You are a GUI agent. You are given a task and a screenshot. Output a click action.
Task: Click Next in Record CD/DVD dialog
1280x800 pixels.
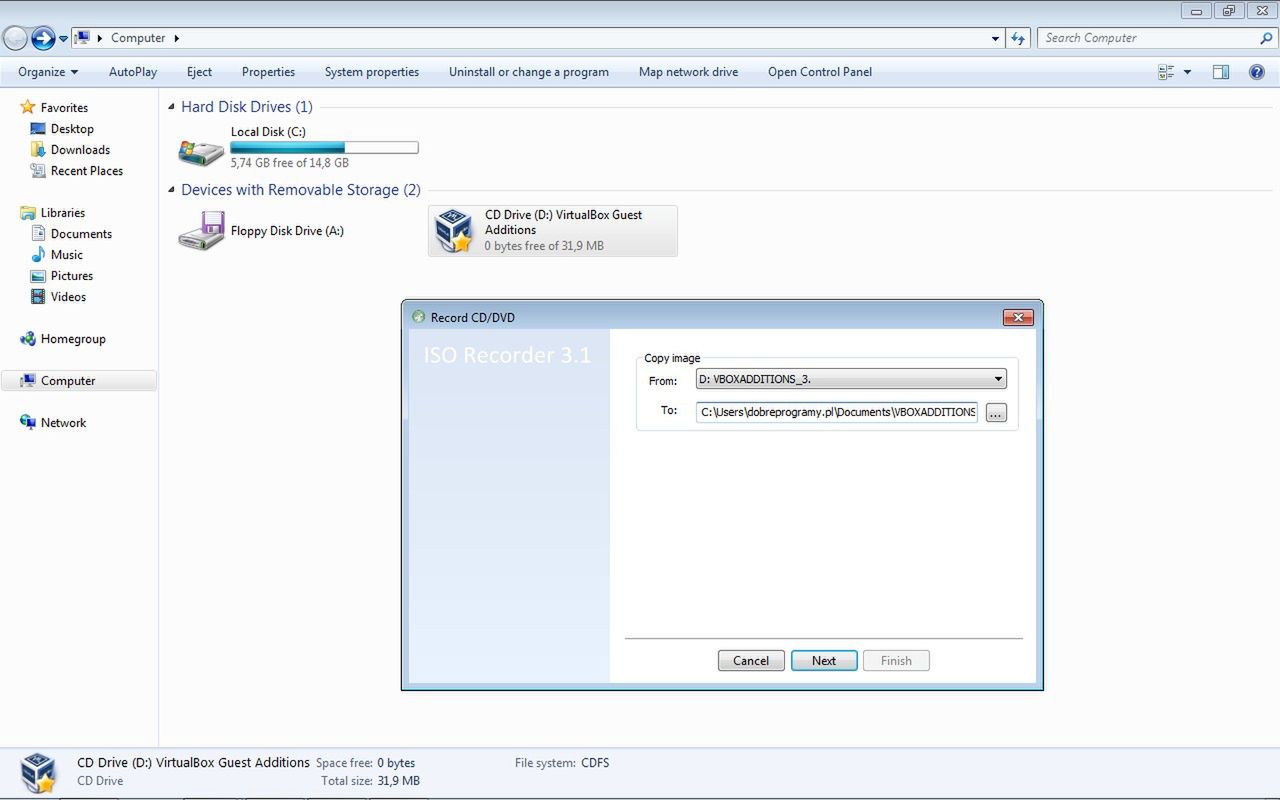click(x=824, y=661)
